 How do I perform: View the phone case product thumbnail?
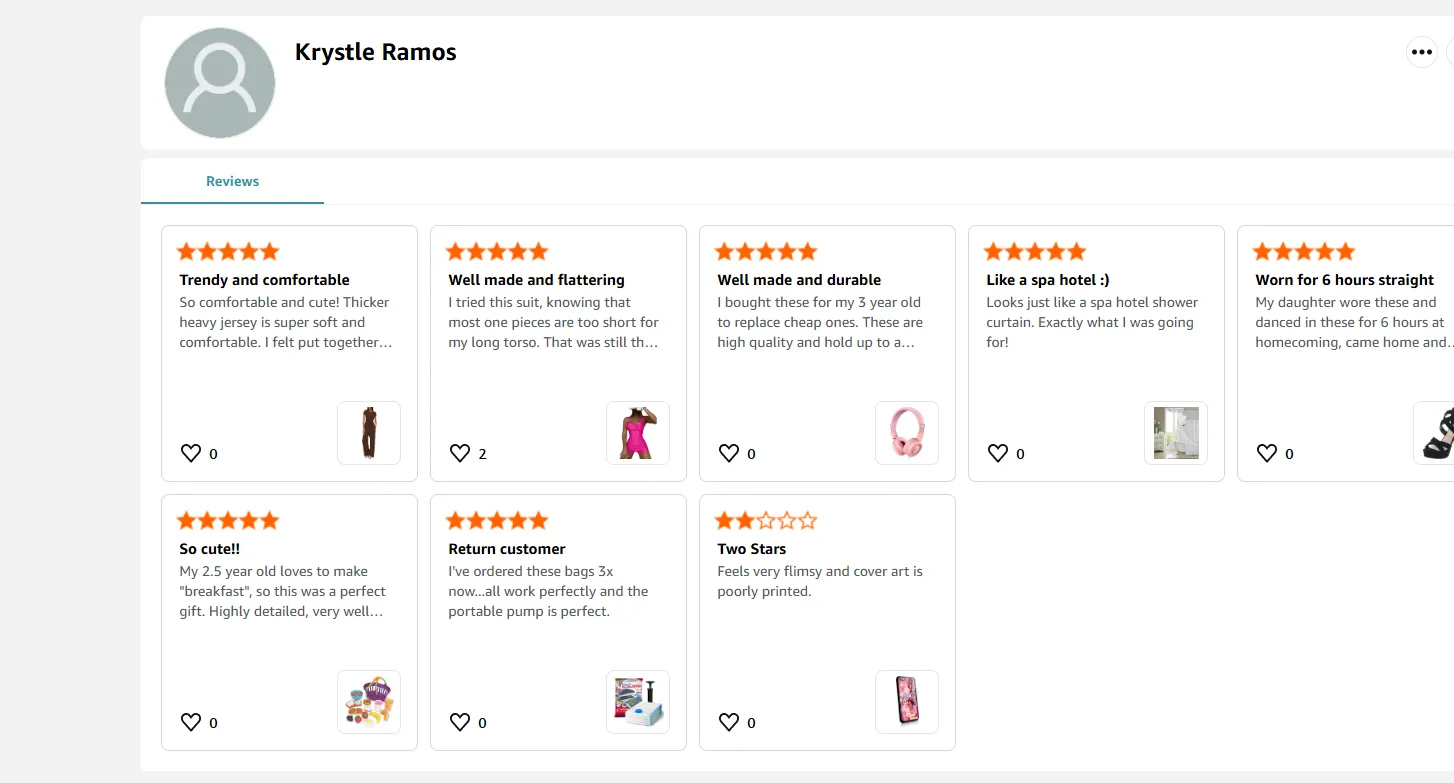pos(907,702)
